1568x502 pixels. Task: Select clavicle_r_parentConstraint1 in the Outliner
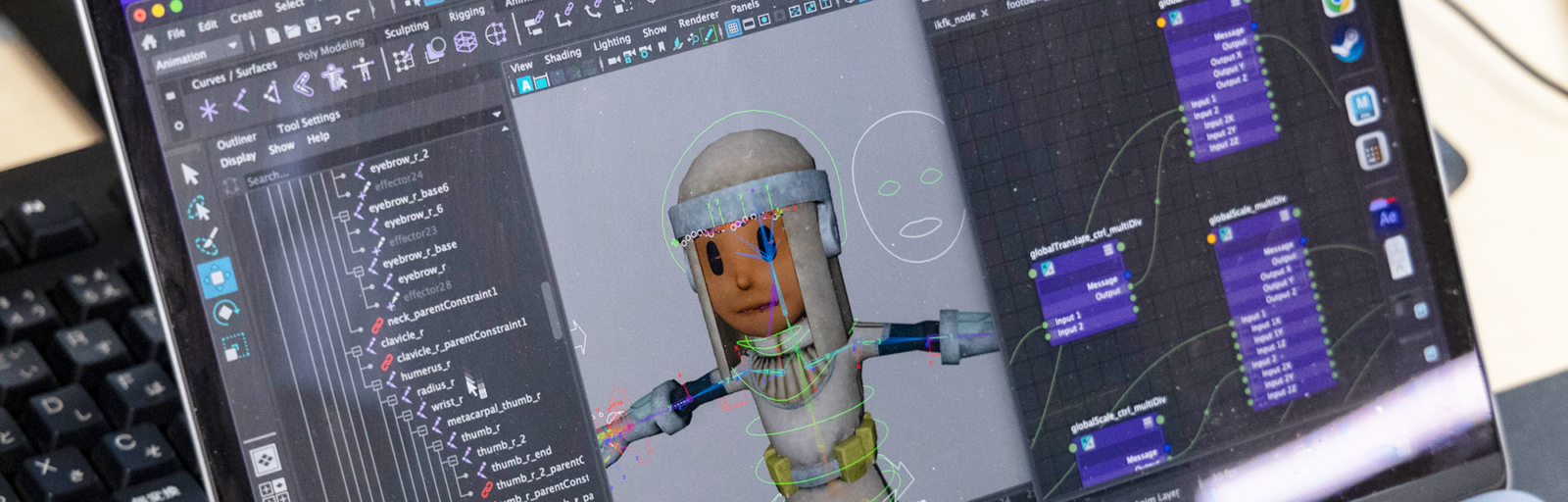(x=462, y=341)
